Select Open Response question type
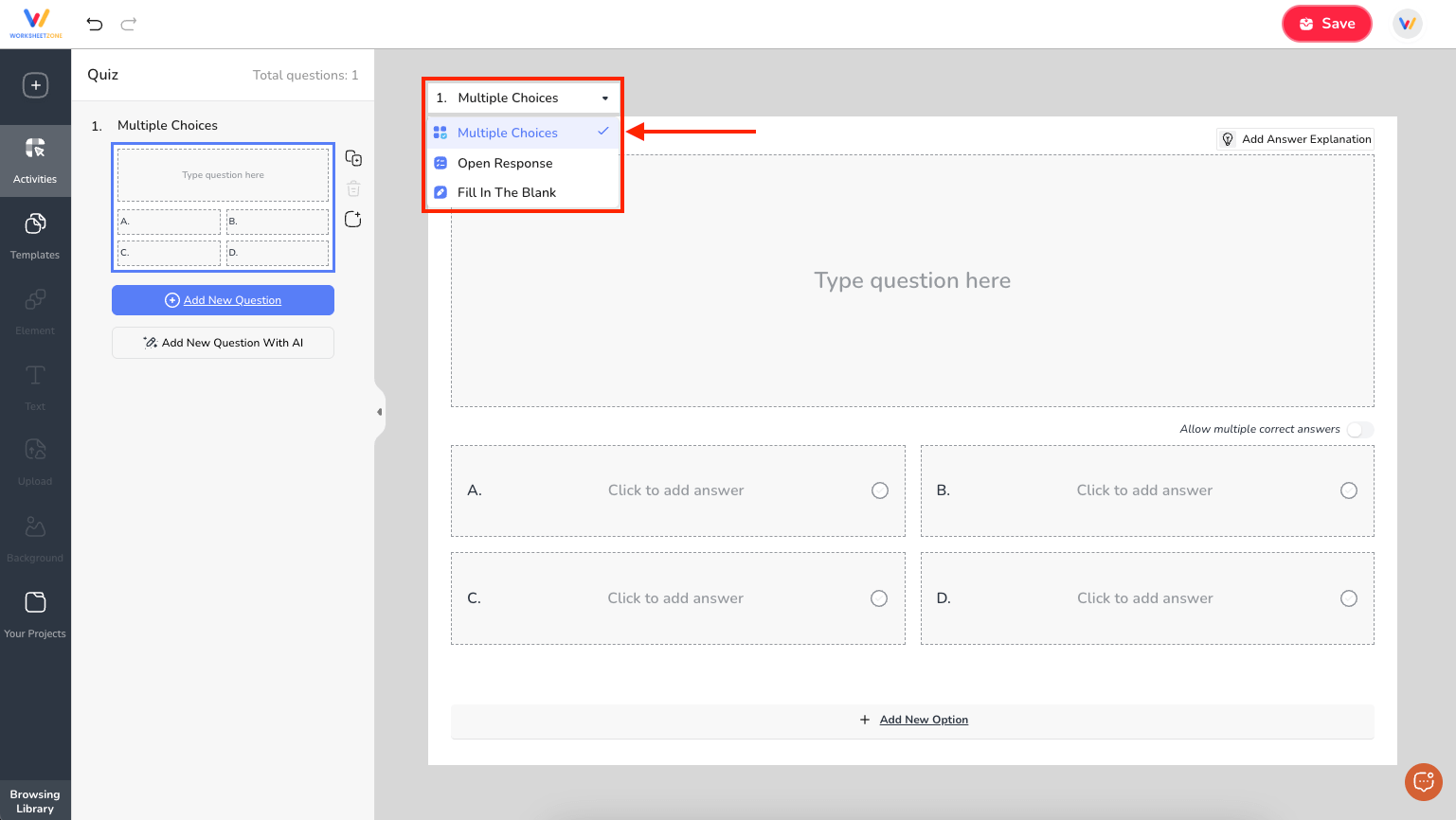Image resolution: width=1456 pixels, height=820 pixels. point(505,162)
